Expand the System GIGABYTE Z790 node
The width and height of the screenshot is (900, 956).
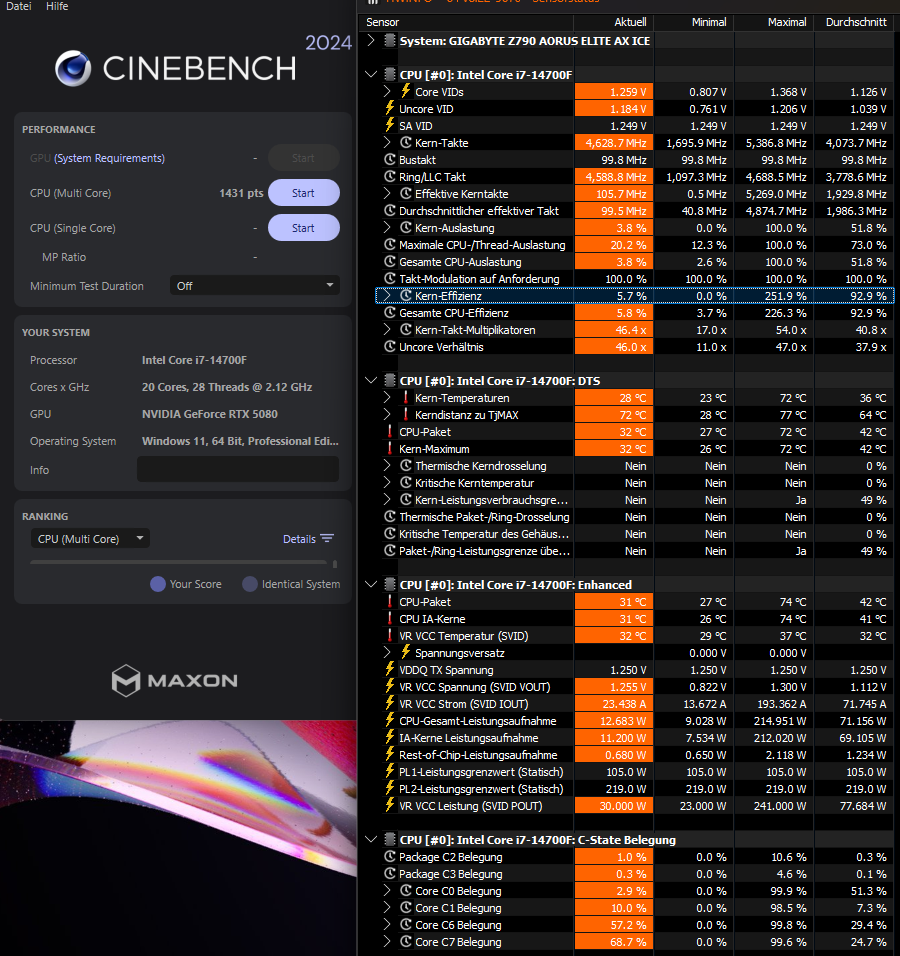[x=371, y=41]
